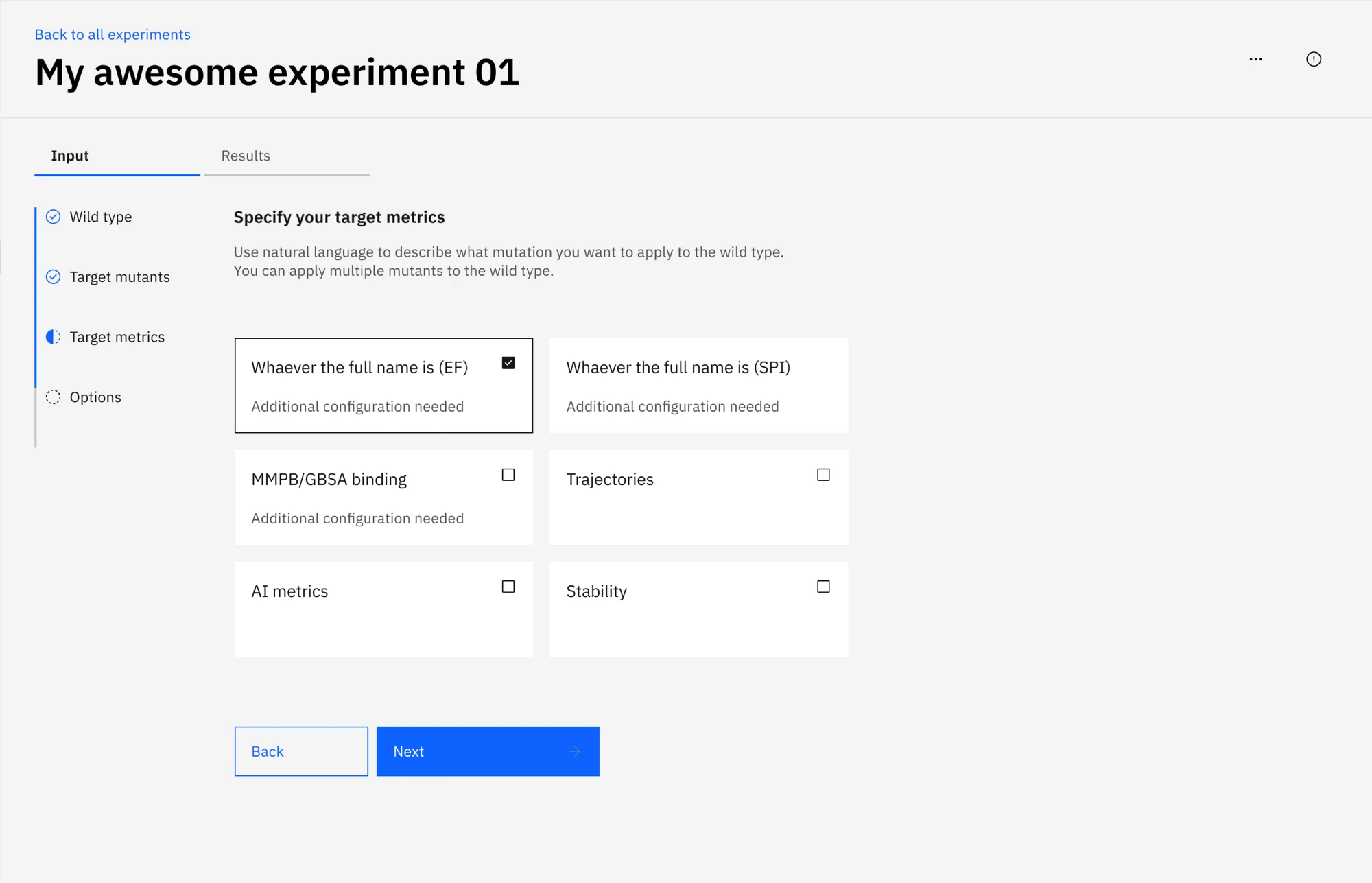Switch to the Input tab
This screenshot has width=1372, height=883.
coord(117,156)
